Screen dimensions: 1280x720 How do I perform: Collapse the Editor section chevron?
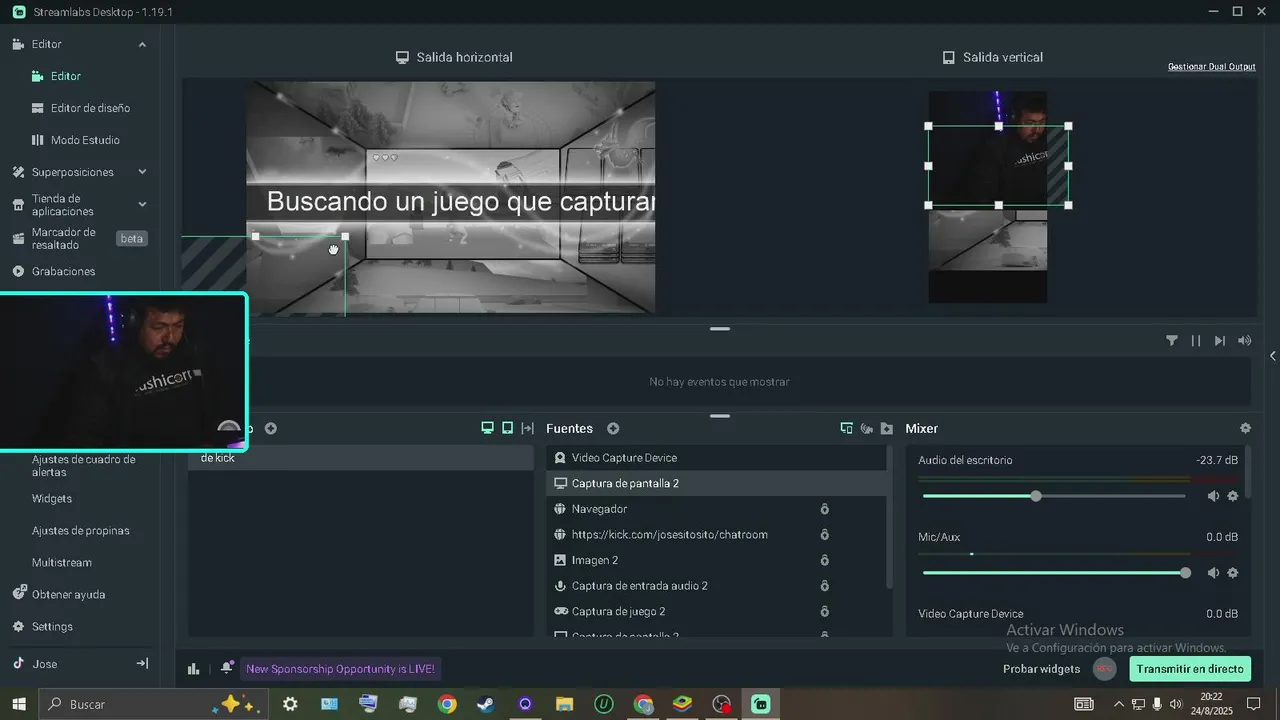point(142,44)
